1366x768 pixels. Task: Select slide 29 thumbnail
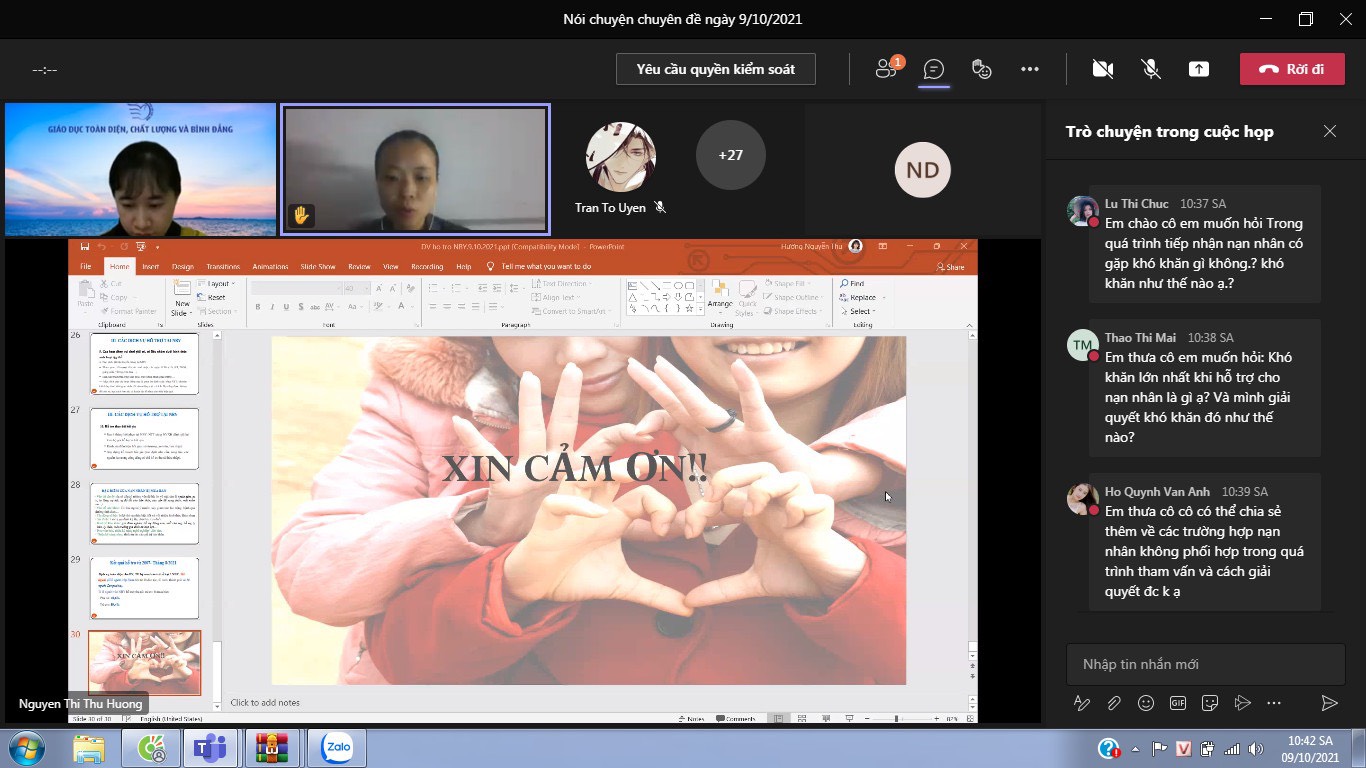[145, 587]
